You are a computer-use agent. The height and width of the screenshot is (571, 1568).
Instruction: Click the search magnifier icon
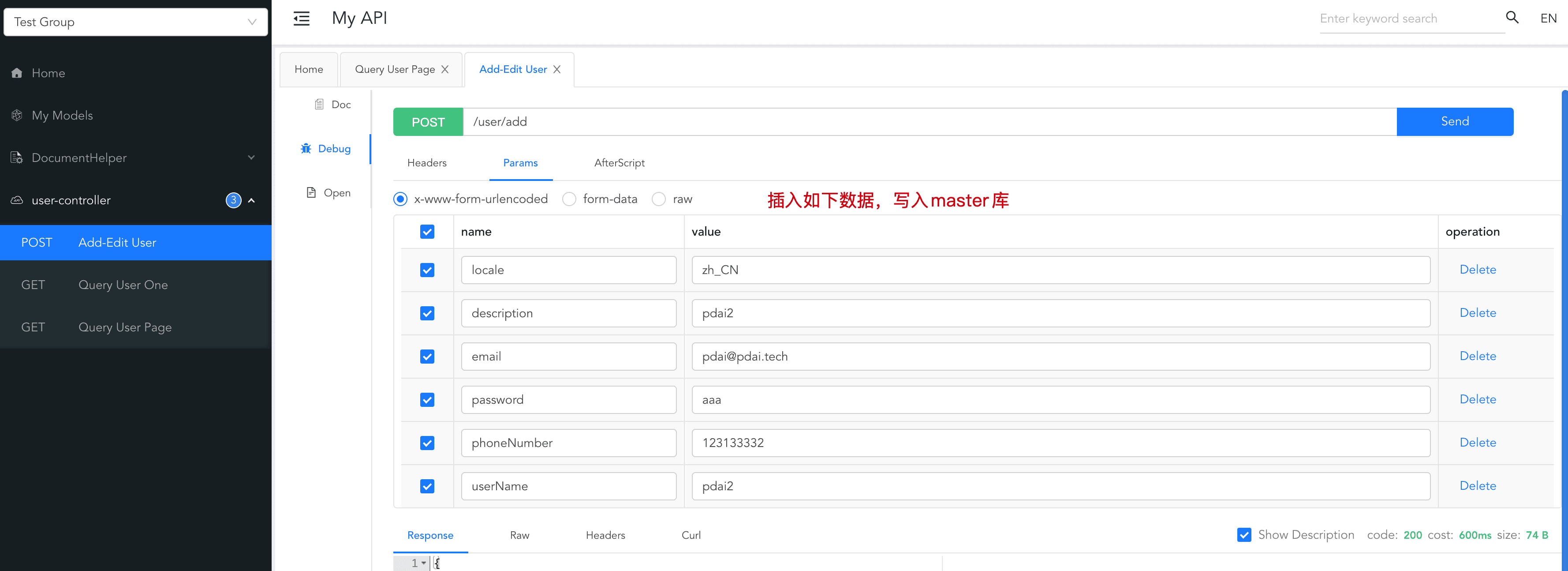tap(1512, 18)
